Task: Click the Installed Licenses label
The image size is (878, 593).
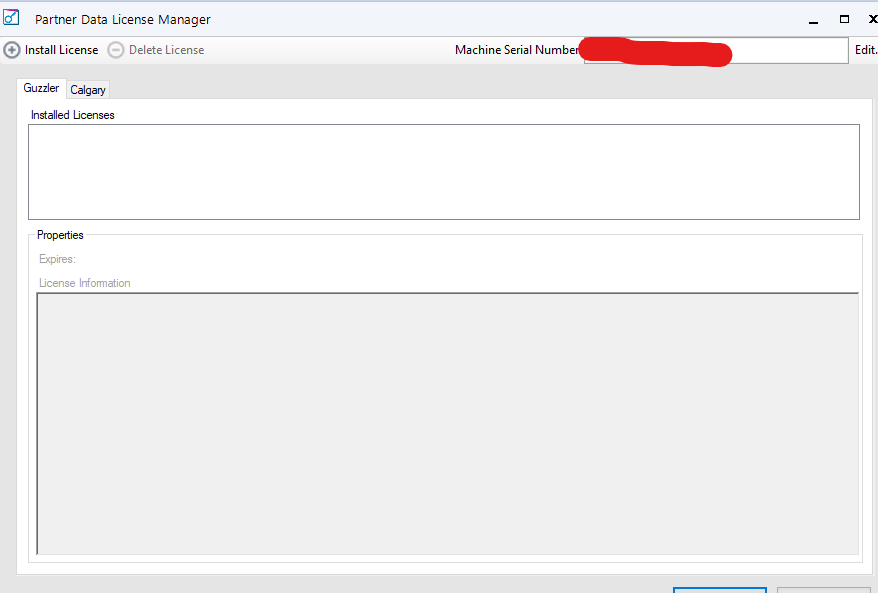Action: [73, 114]
